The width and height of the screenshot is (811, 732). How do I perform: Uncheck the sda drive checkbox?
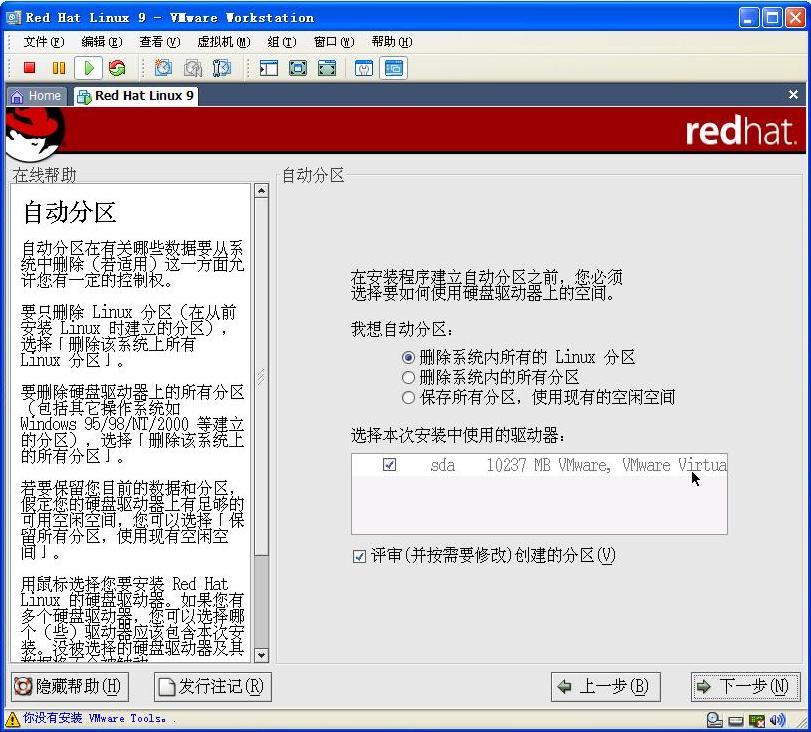[389, 465]
